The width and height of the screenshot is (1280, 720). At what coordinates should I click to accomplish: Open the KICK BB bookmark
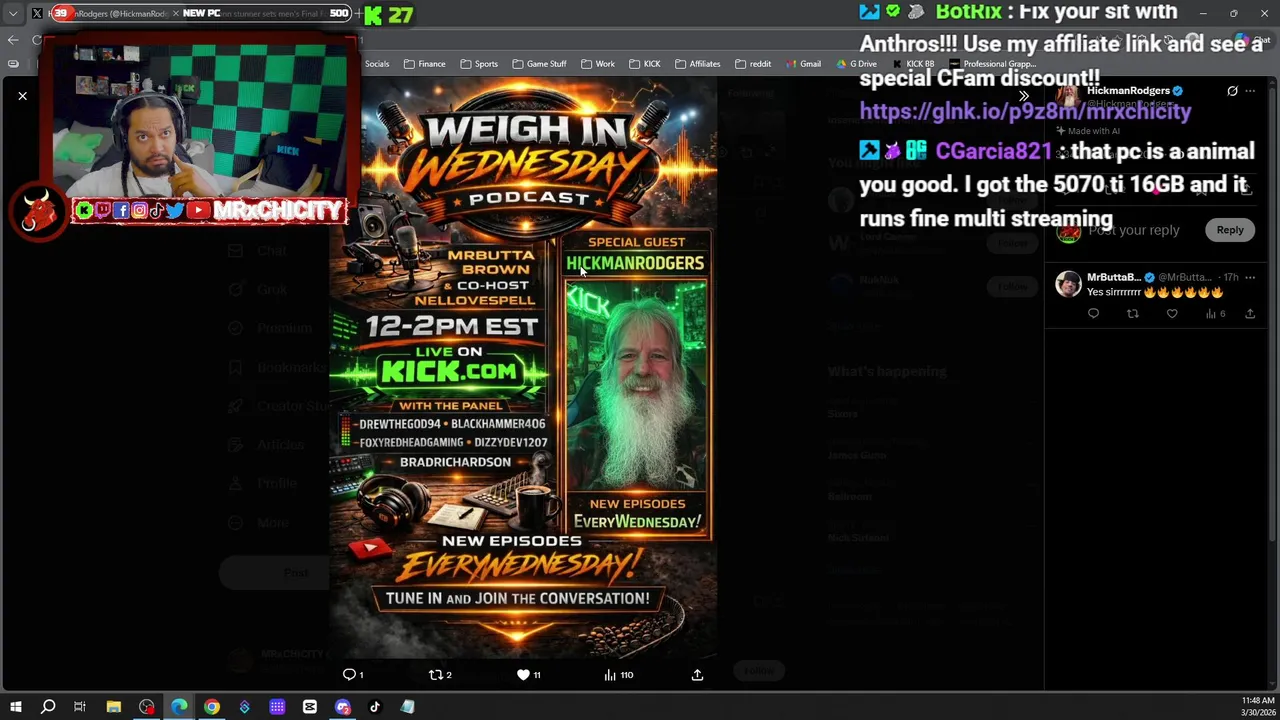click(913, 64)
